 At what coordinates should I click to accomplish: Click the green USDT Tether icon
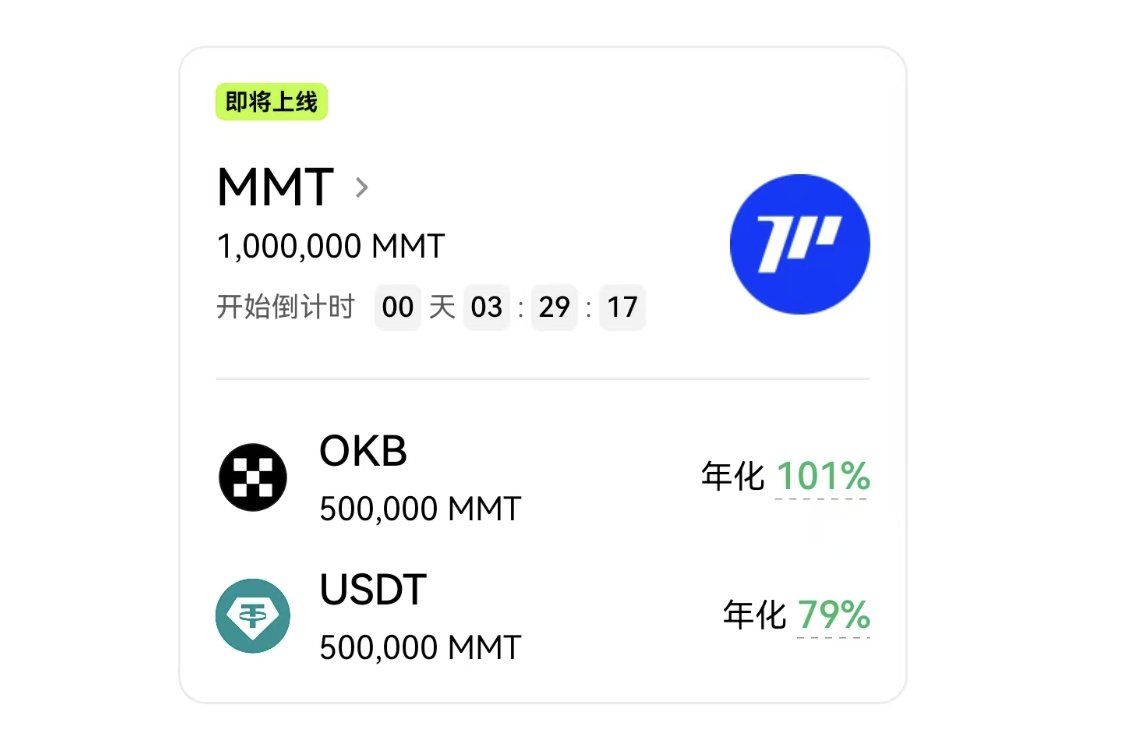tap(253, 616)
